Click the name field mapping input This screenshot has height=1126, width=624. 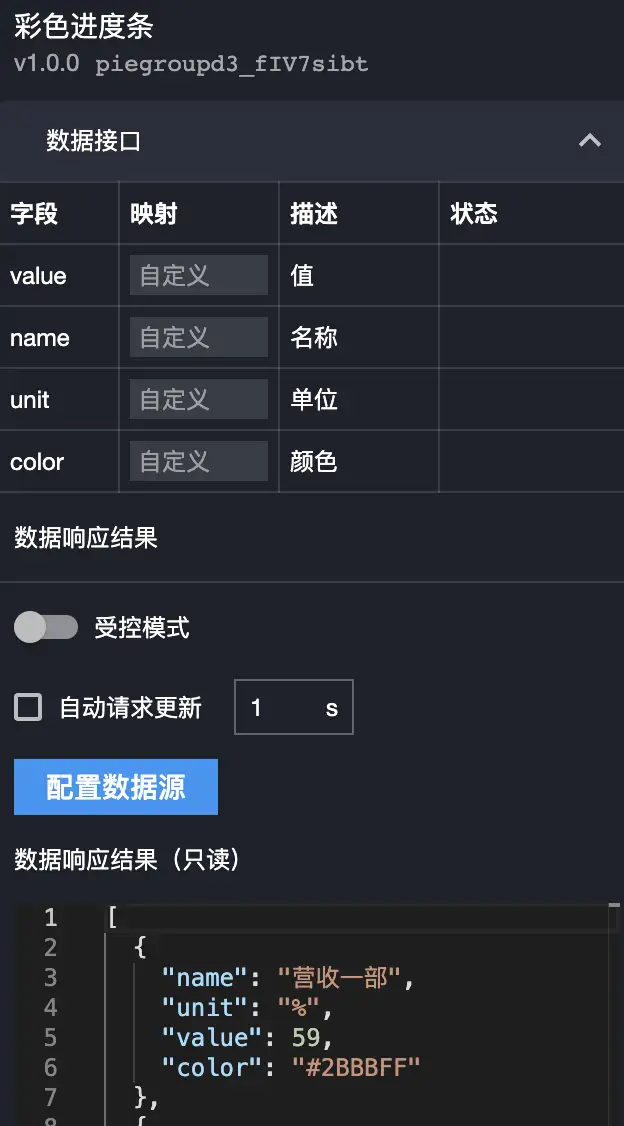point(198,337)
